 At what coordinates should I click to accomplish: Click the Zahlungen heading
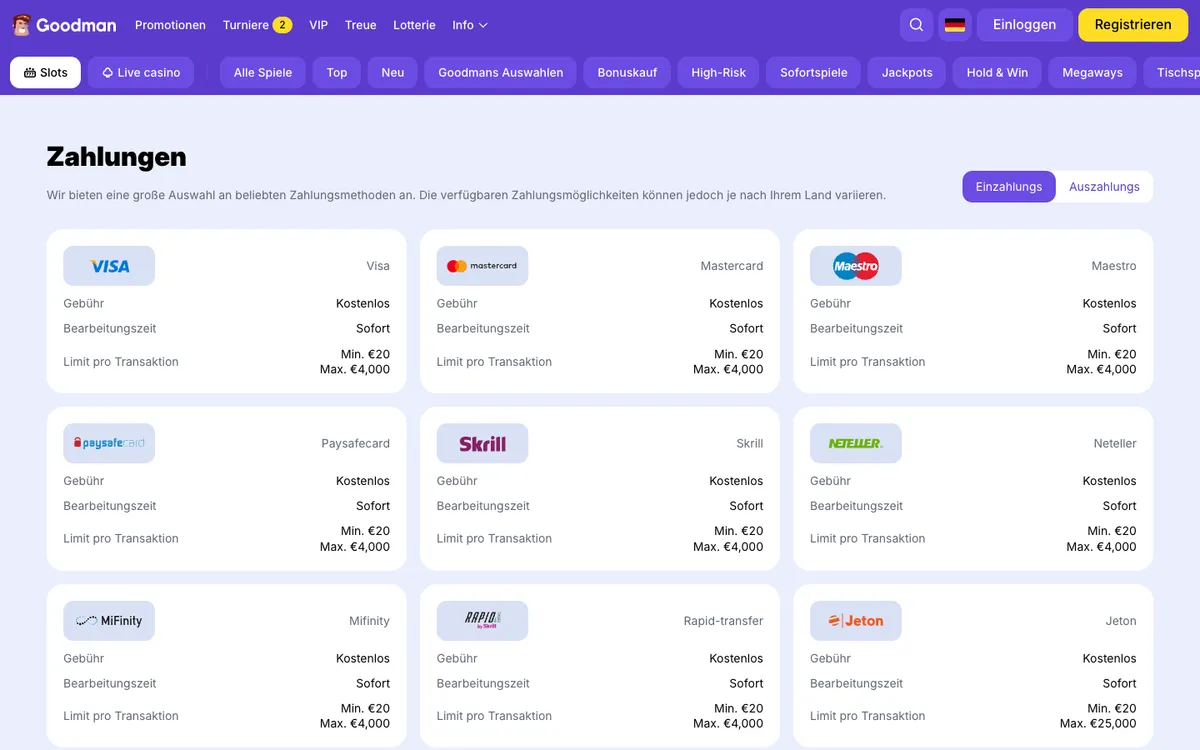[x=116, y=156]
